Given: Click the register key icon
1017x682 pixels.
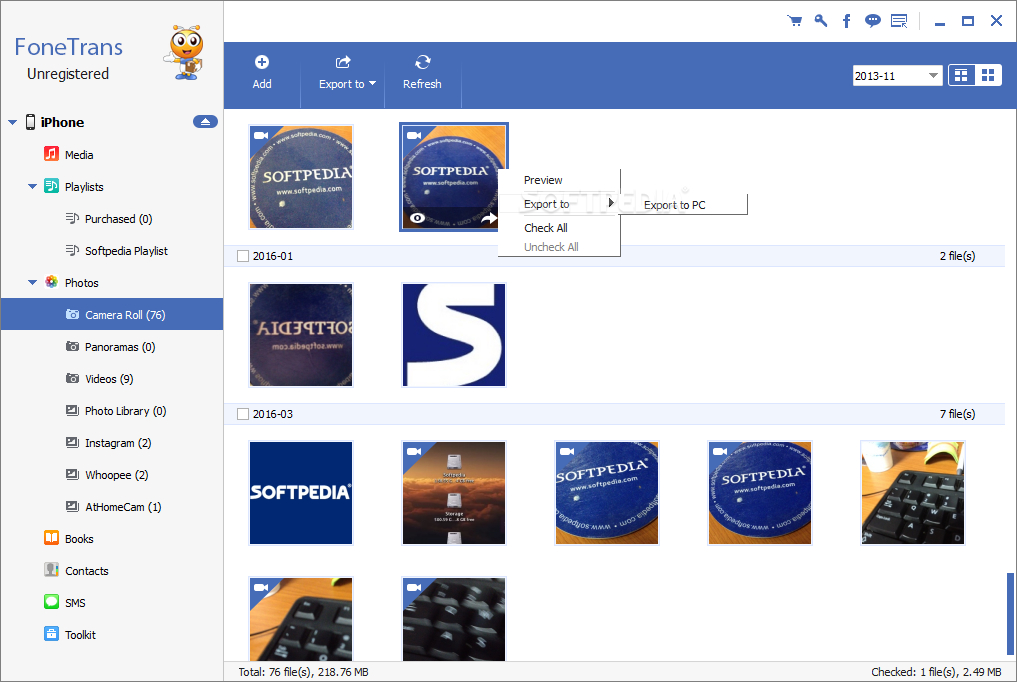Looking at the screenshot, I should point(820,21).
